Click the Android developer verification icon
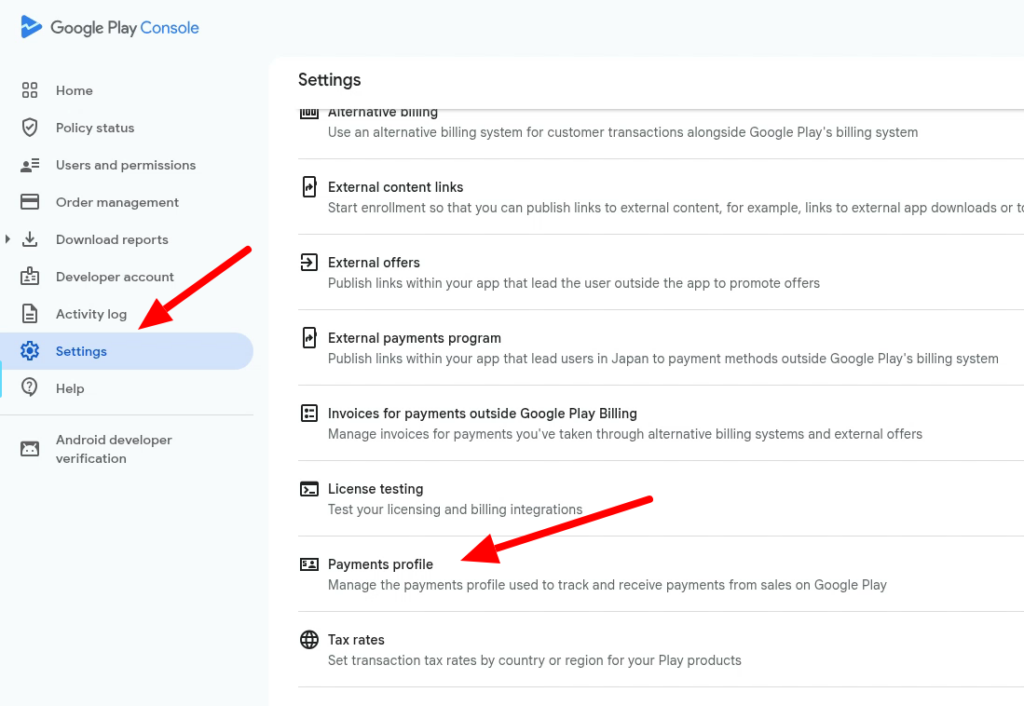This screenshot has width=1024, height=706. [x=30, y=449]
